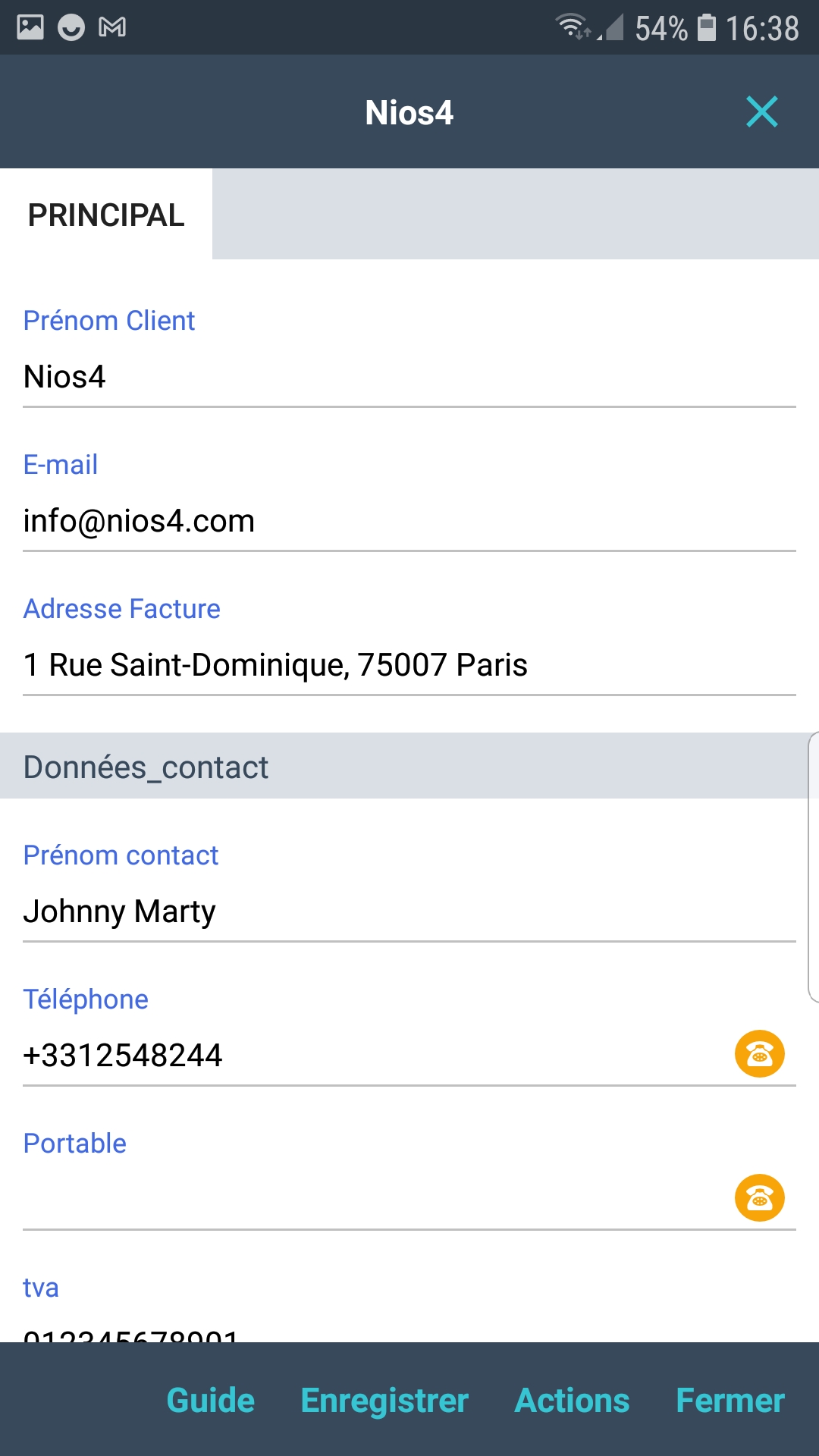The width and height of the screenshot is (819, 1456).
Task: Open the Actions menu
Action: point(572,1401)
